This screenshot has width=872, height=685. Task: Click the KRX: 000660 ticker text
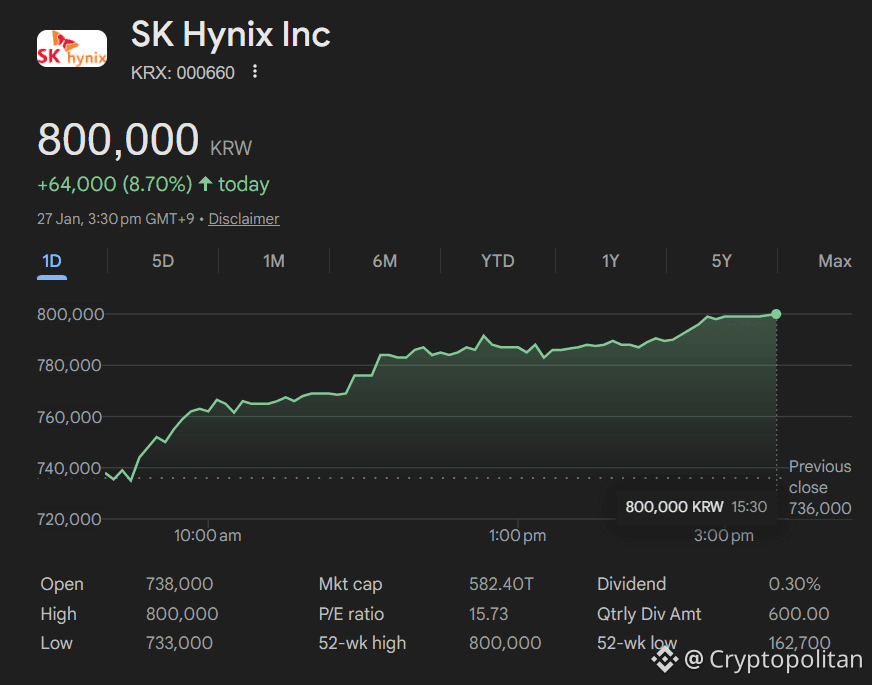point(180,72)
